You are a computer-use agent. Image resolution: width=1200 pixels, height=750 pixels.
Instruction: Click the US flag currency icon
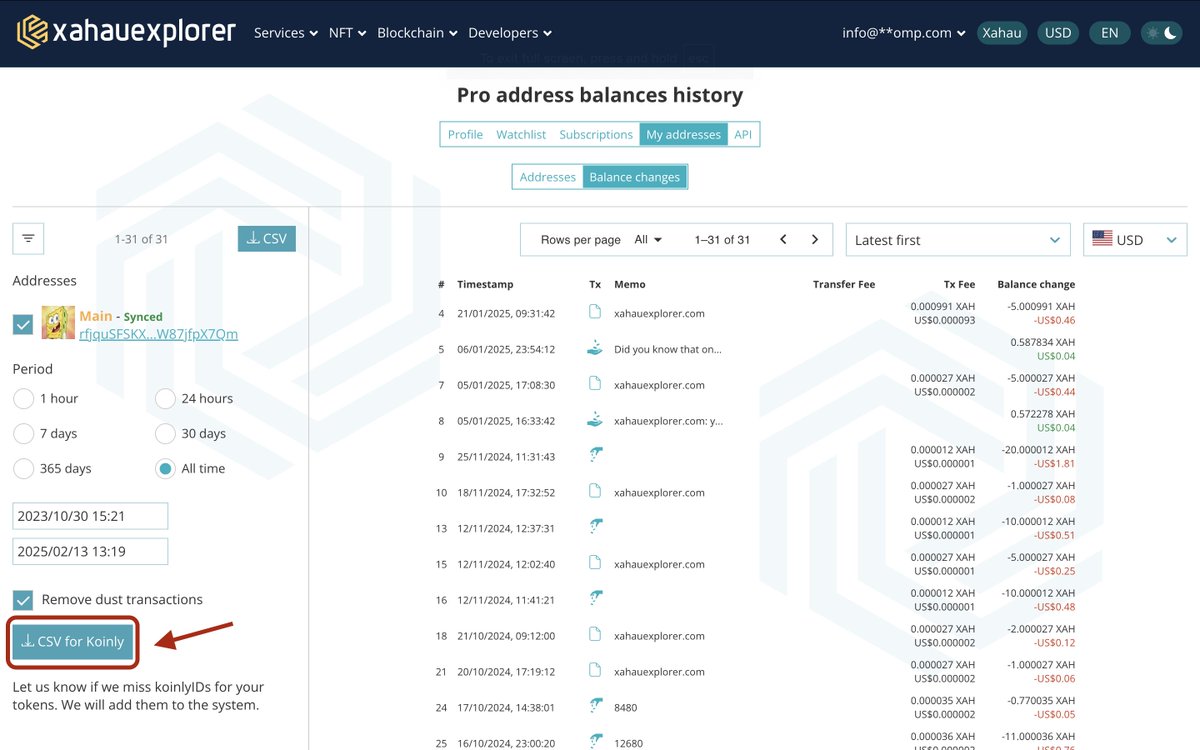[1102, 239]
